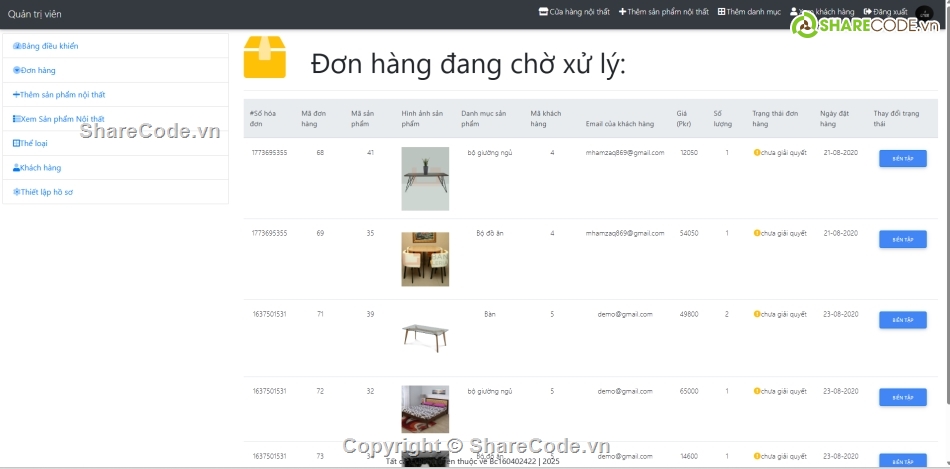Click the price 65000 in order 72 row
950x469 pixels.
689,391
